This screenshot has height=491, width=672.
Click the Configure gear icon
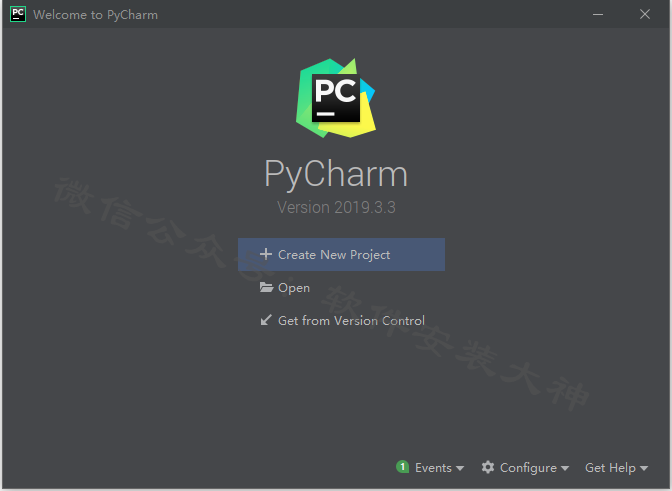coord(488,467)
